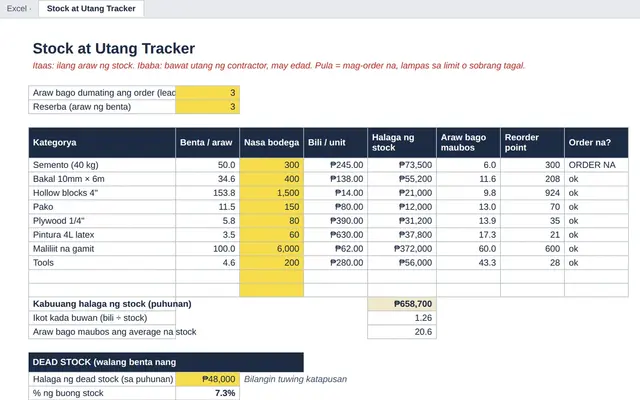The image size is (640, 400).
Task: Edit Pako stock quantity 150
Action: click(271, 207)
